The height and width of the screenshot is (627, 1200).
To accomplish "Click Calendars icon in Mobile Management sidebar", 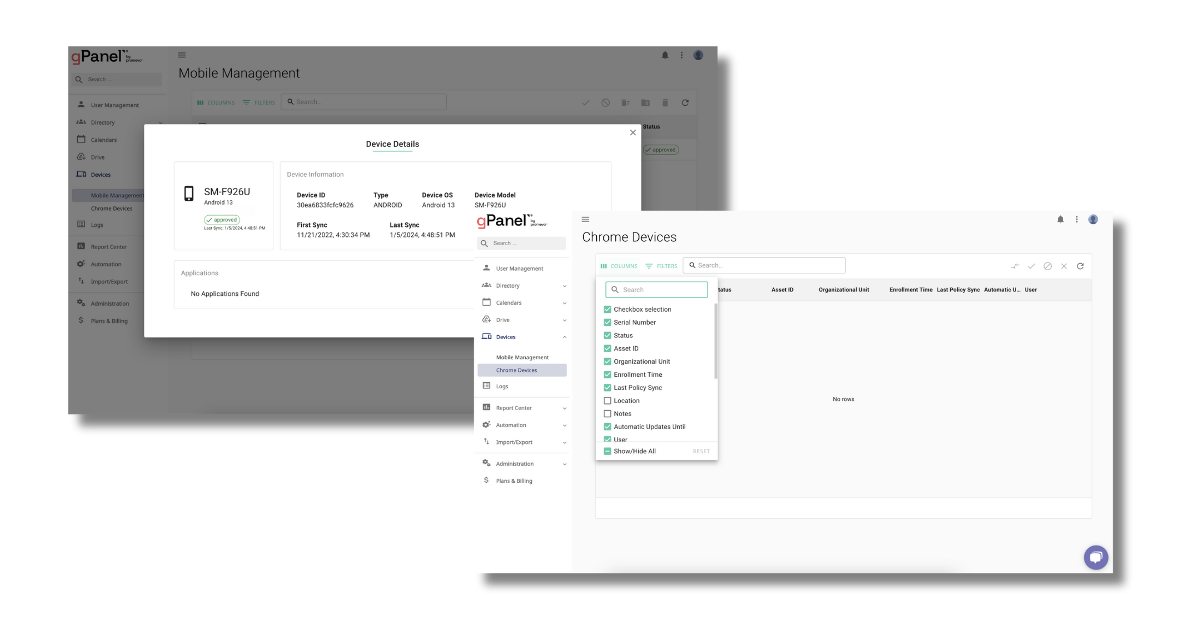I will click(81, 139).
